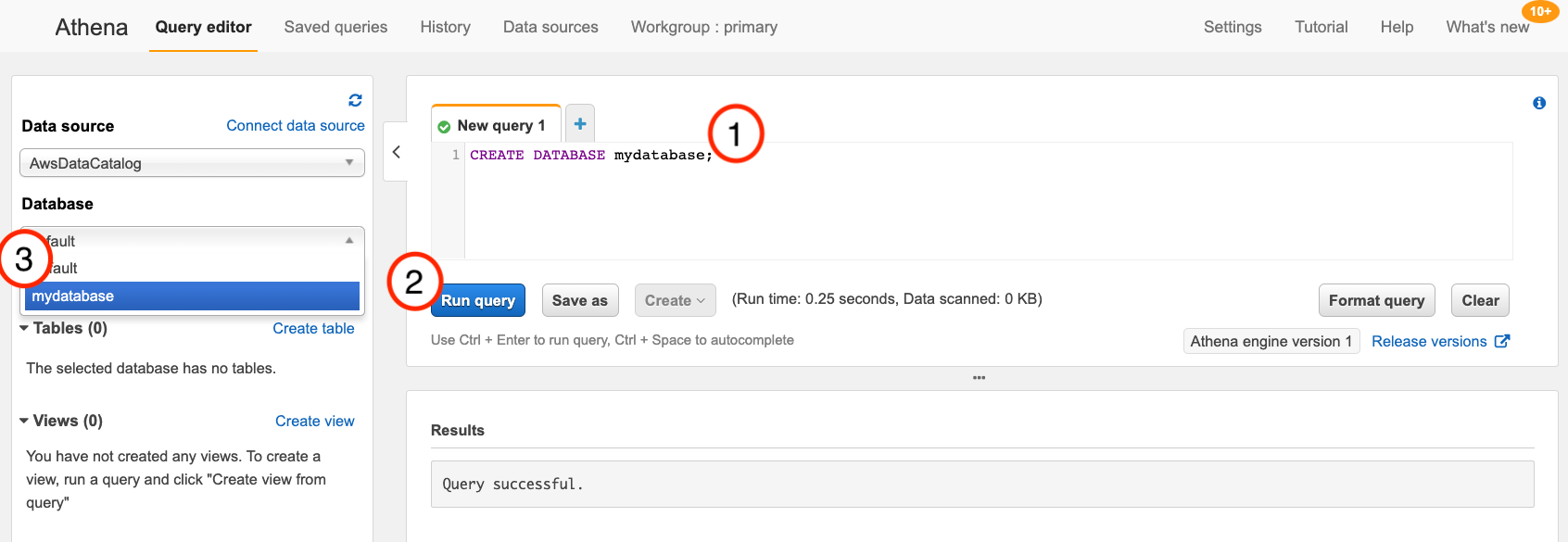Go to Saved queries
Image resolution: width=1568 pixels, height=542 pixels.
(335, 27)
